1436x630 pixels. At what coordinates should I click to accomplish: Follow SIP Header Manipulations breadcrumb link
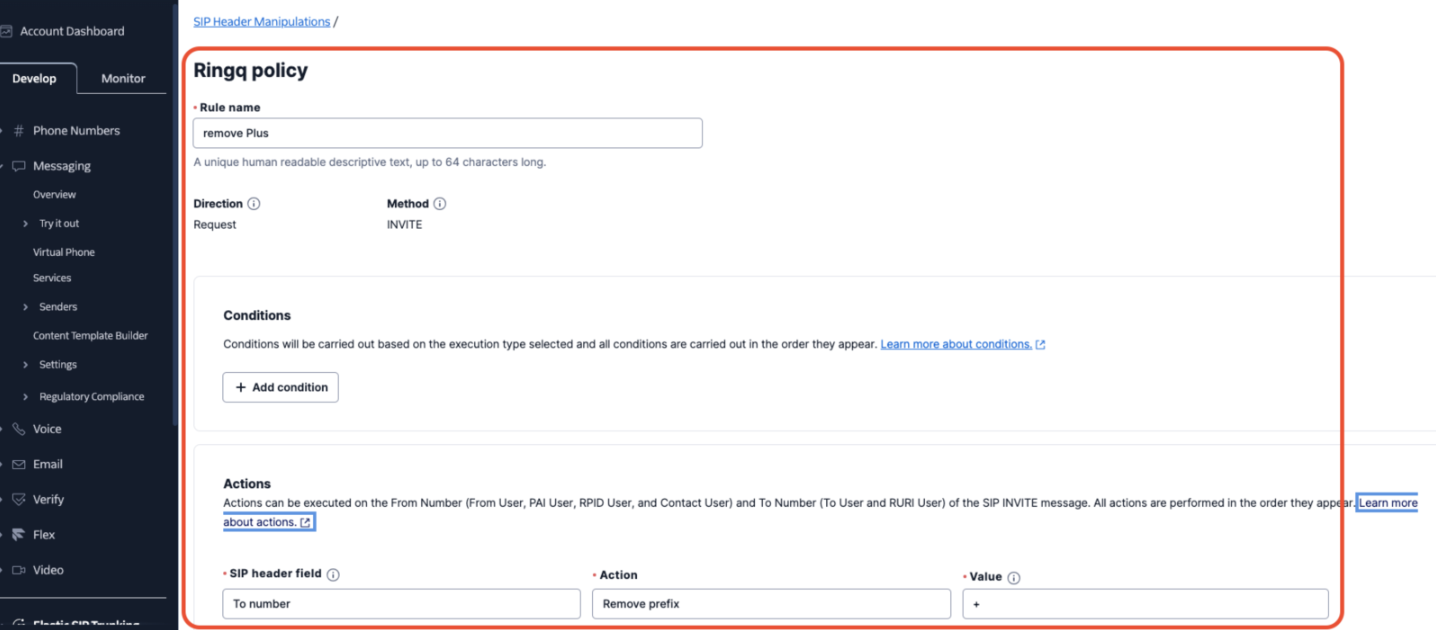262,21
